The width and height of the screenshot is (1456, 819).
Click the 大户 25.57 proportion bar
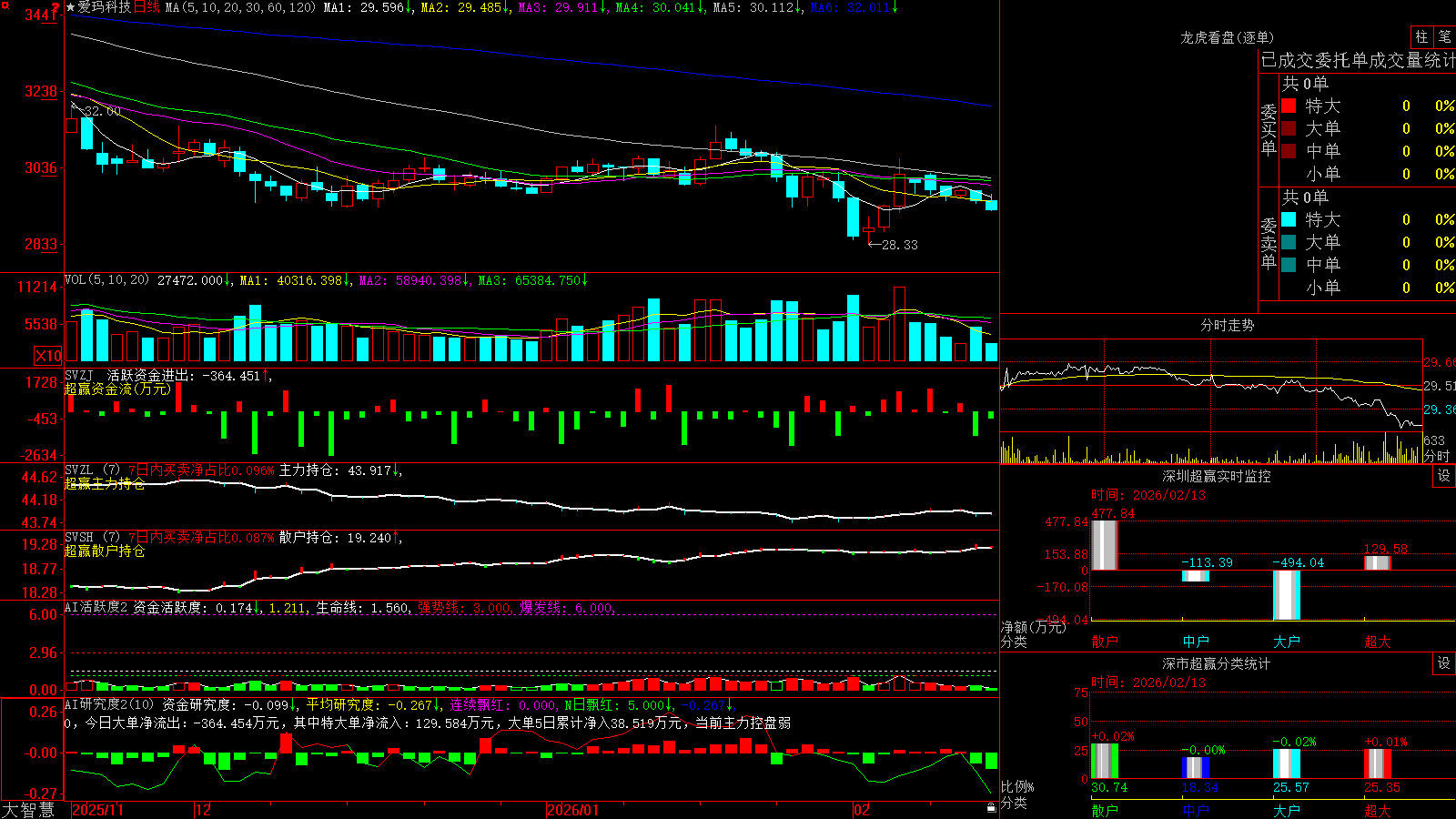(1287, 764)
